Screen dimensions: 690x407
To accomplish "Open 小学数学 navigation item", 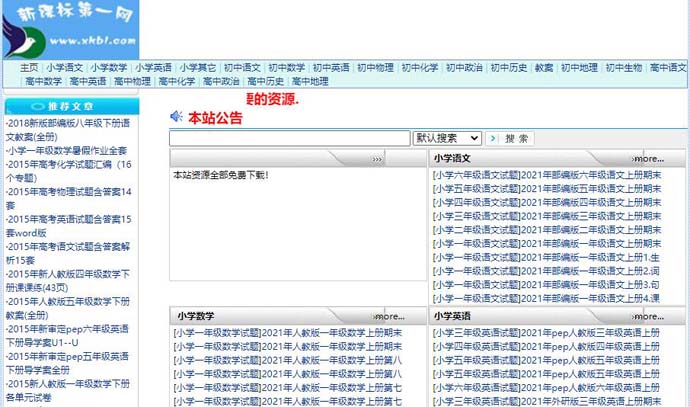I will (109, 68).
